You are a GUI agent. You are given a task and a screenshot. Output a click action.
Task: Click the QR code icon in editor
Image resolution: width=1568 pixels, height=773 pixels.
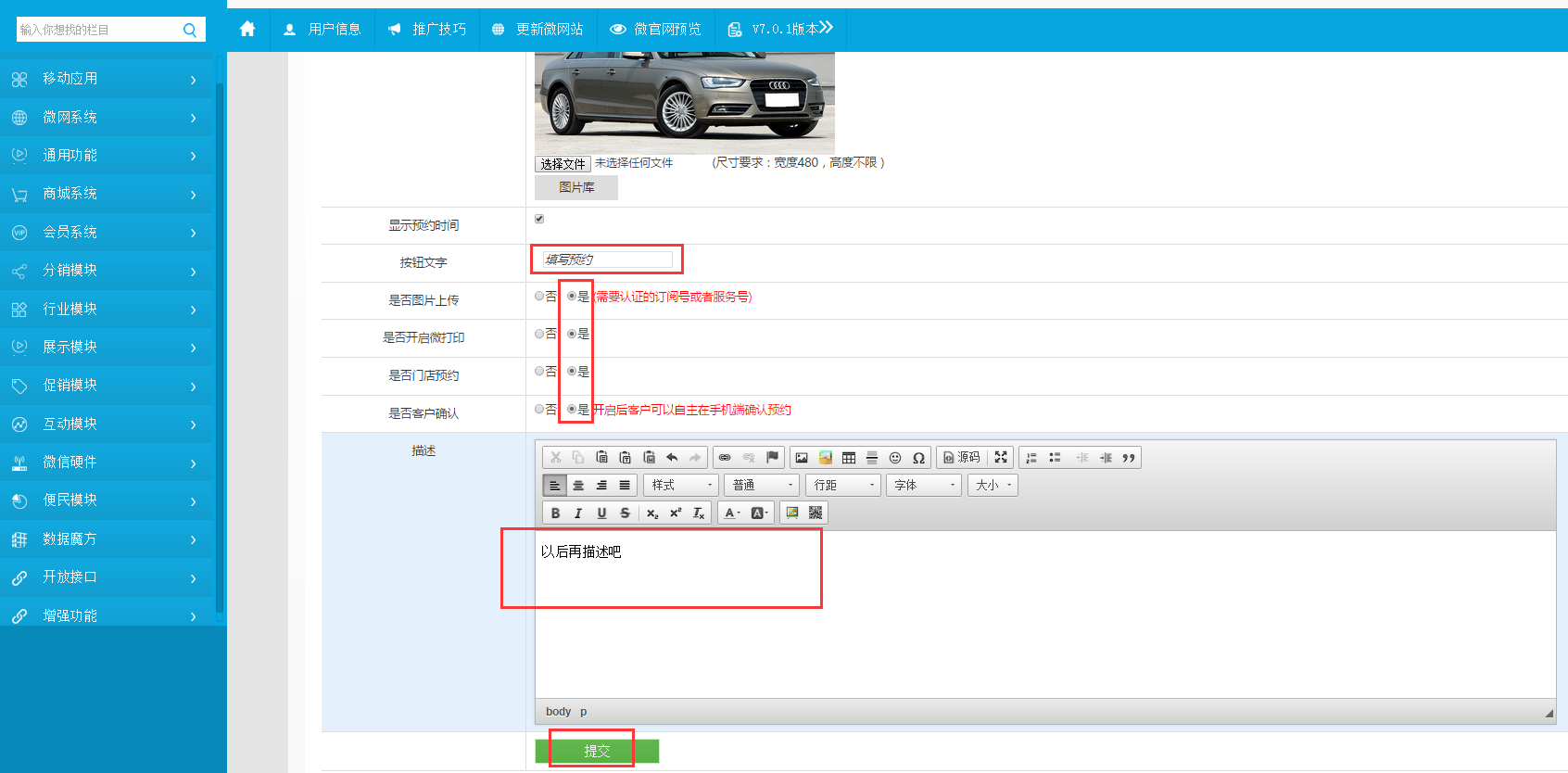816,513
